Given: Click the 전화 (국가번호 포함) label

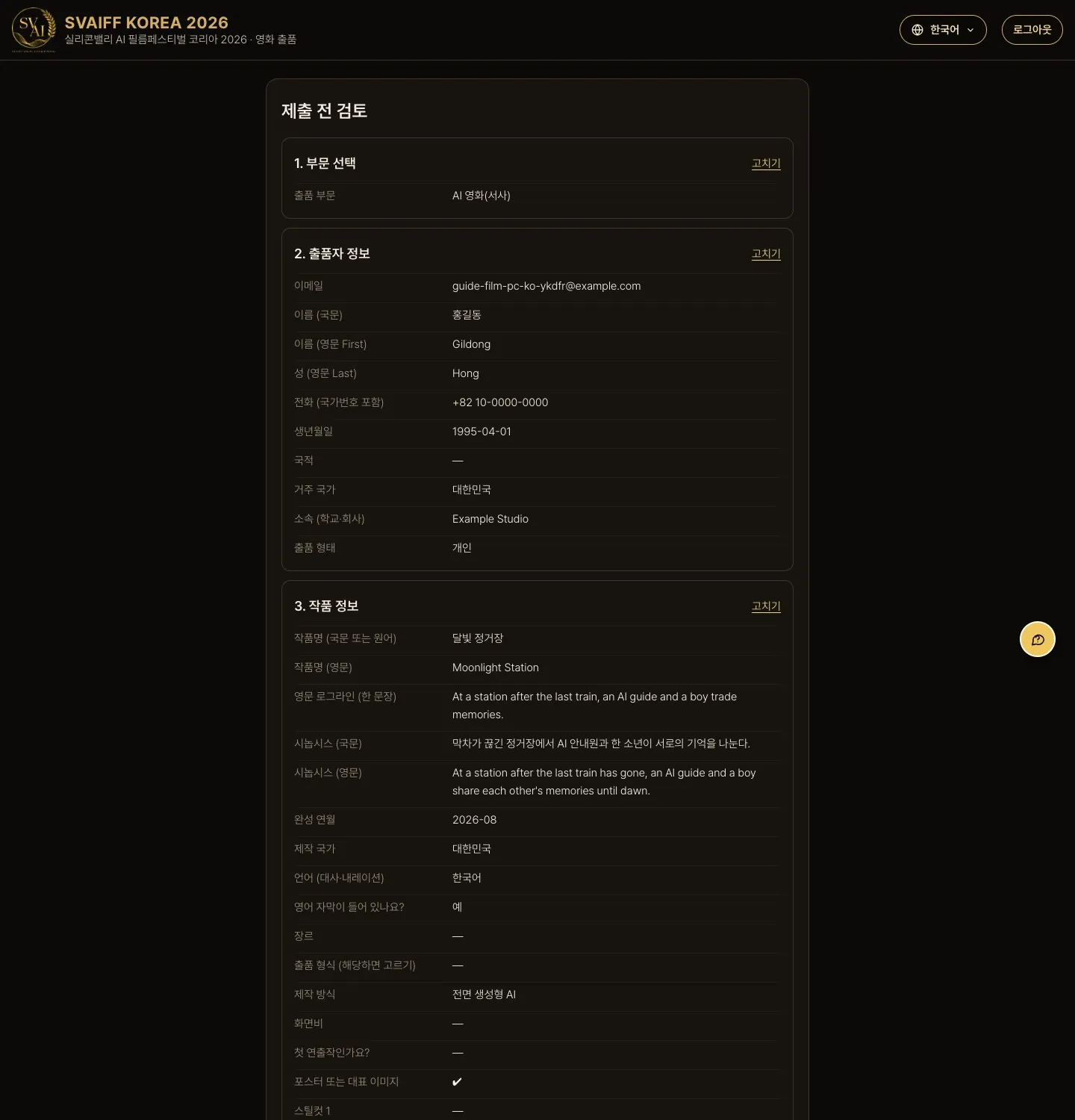Looking at the screenshot, I should coord(339,402).
